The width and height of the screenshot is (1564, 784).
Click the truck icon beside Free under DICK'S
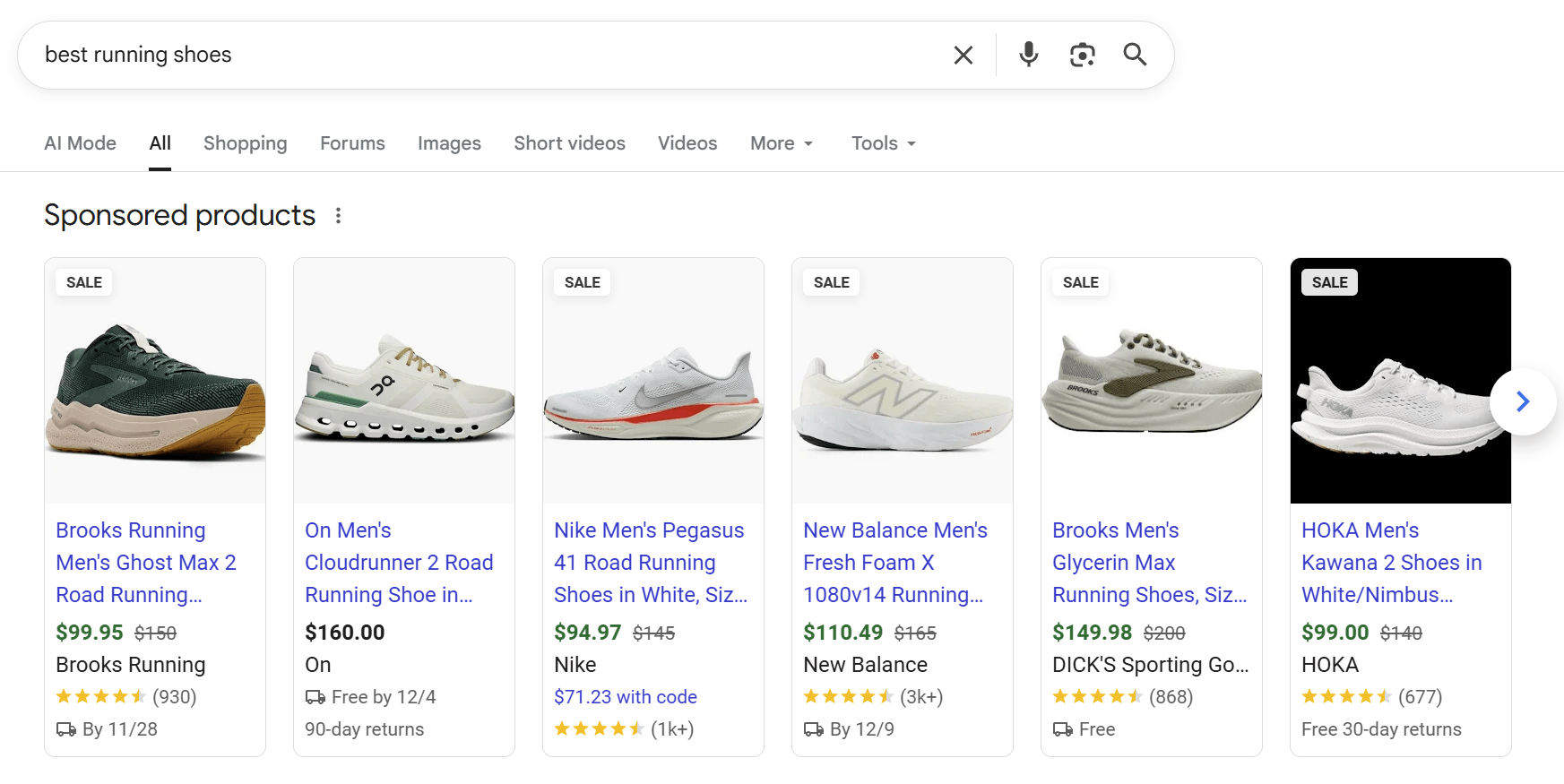point(1063,729)
